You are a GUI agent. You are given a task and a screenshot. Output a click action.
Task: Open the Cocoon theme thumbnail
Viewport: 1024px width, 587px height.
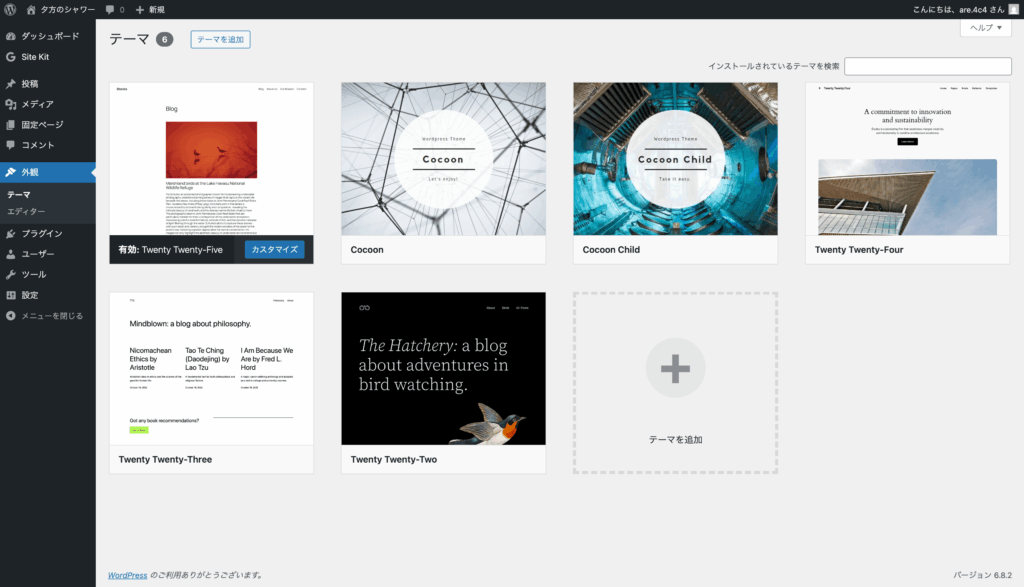coord(443,159)
